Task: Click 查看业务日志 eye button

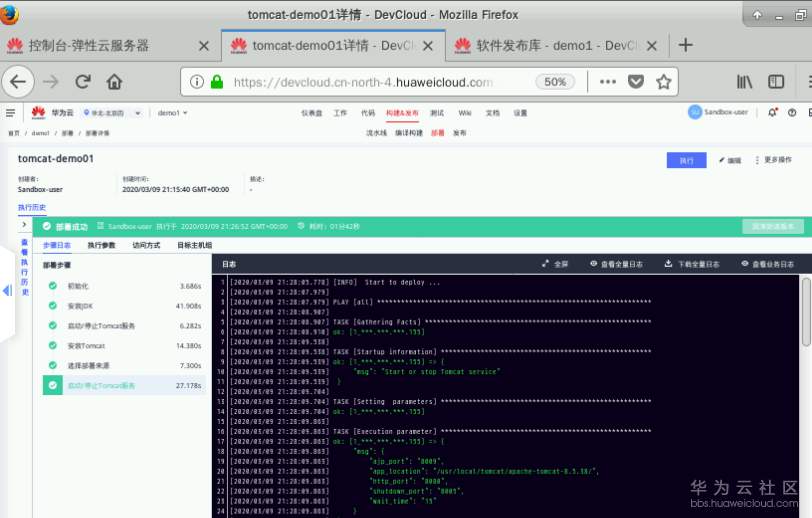Action: tap(767, 264)
